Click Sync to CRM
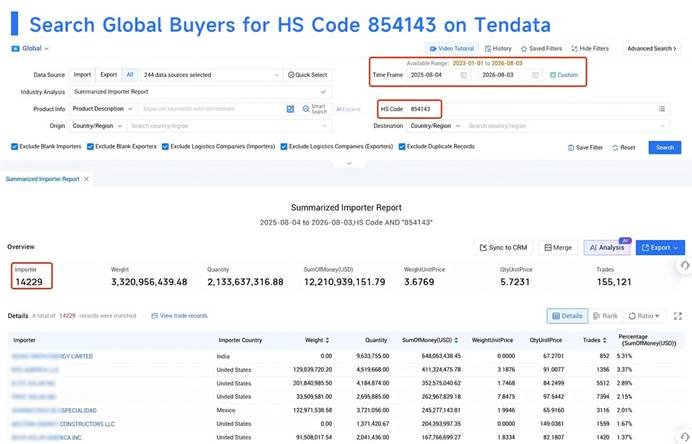 504,248
